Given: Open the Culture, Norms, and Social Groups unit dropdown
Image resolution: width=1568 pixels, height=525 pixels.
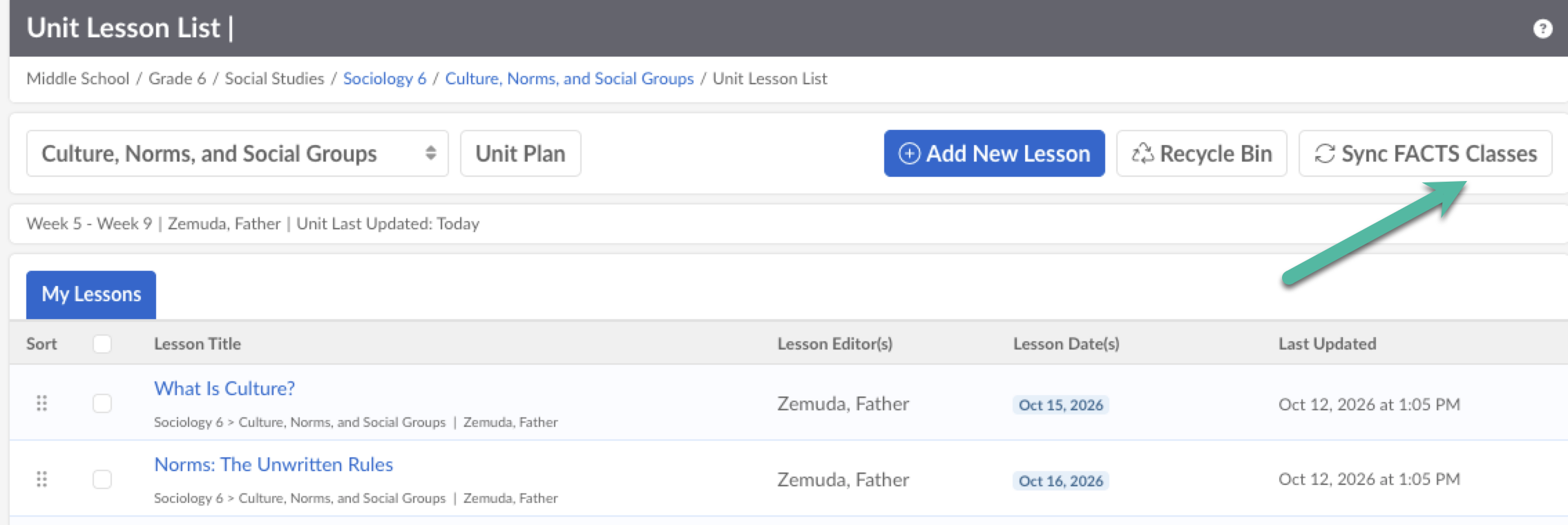Looking at the screenshot, I should click(237, 153).
